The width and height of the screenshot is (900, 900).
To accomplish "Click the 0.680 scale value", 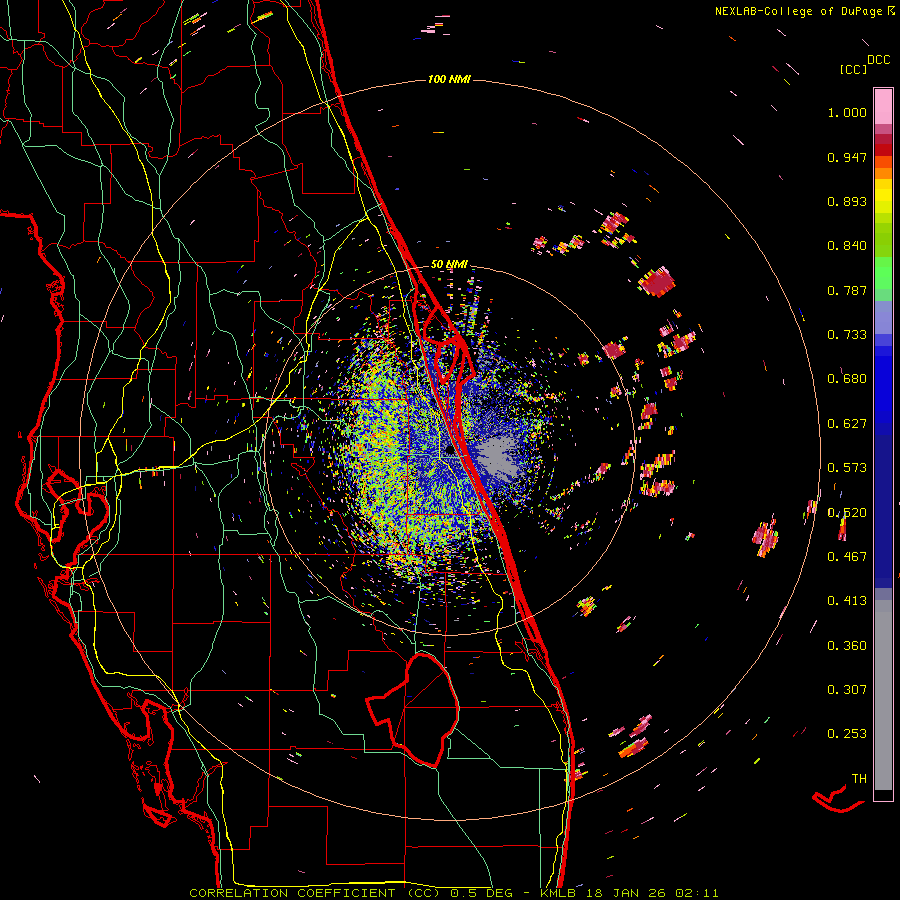I will (847, 379).
